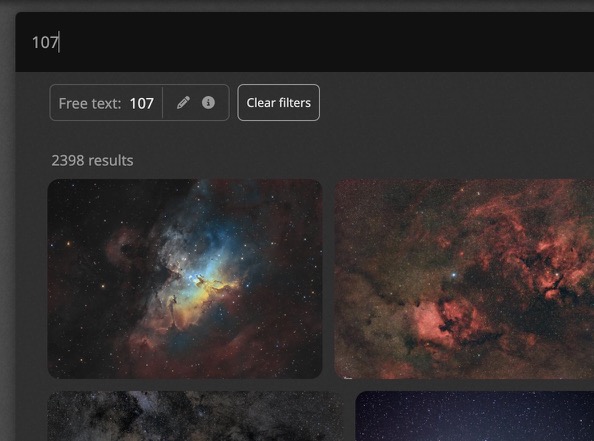Show info about the Free text filter
Image resolution: width=594 pixels, height=441 pixels.
pyautogui.click(x=208, y=102)
